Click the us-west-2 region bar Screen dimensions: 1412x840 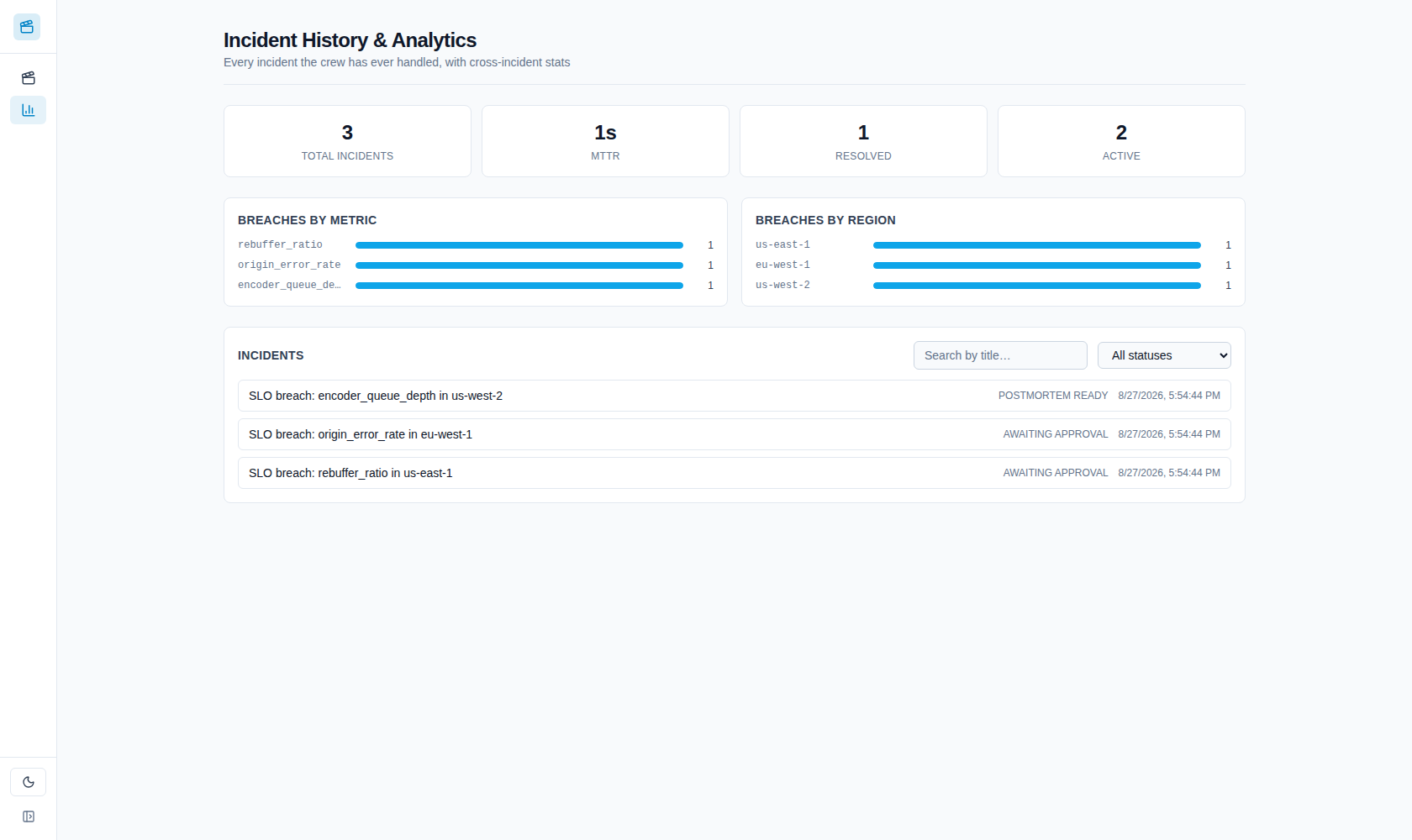point(1037,286)
